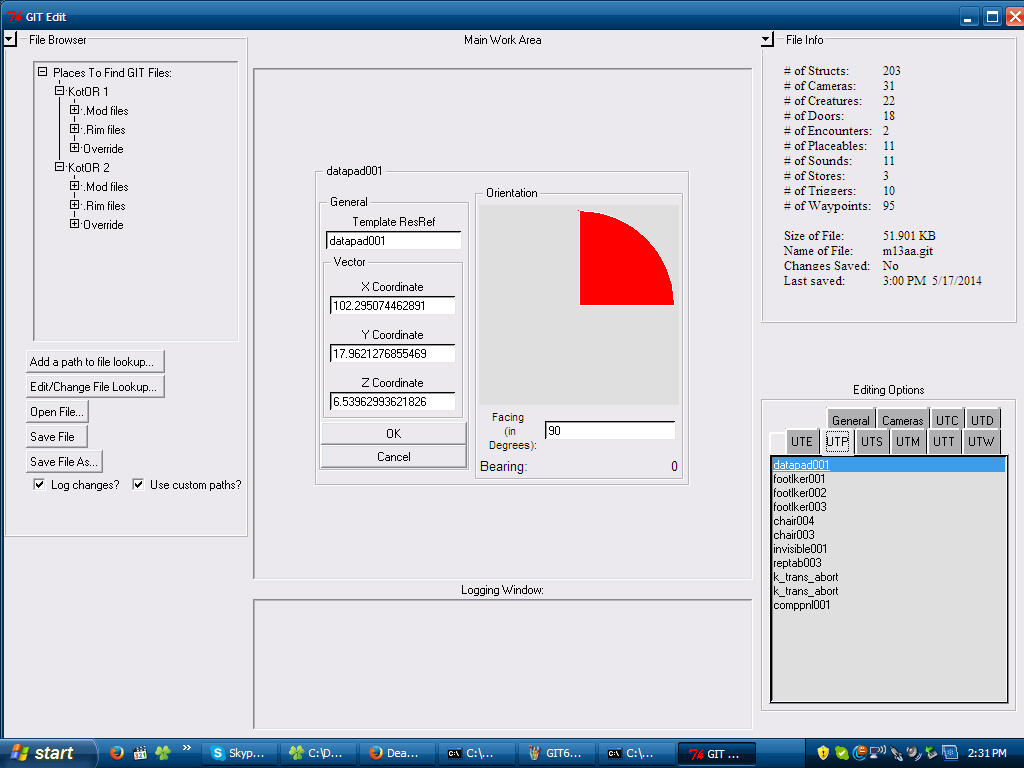Switch to the Cameras editing tab
The image size is (1024, 768).
(x=903, y=420)
